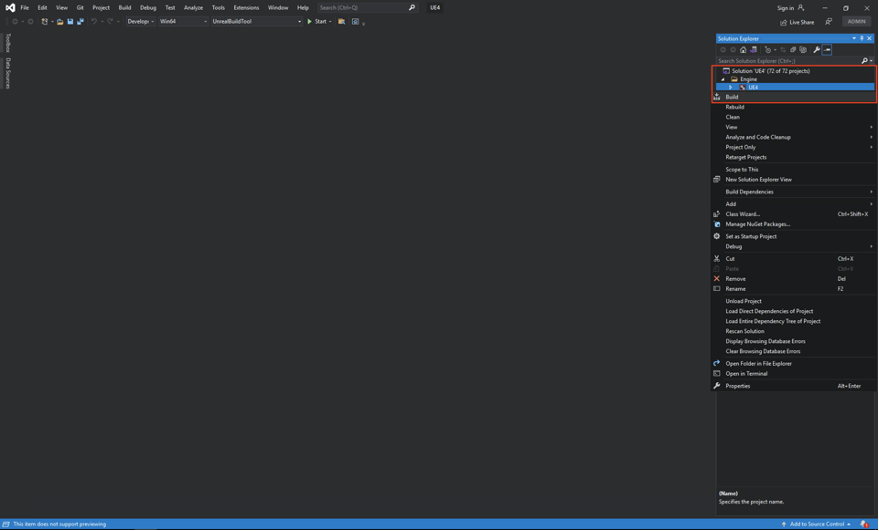Click the Pending Changes Filter icon
The image size is (879, 531).
[768, 50]
